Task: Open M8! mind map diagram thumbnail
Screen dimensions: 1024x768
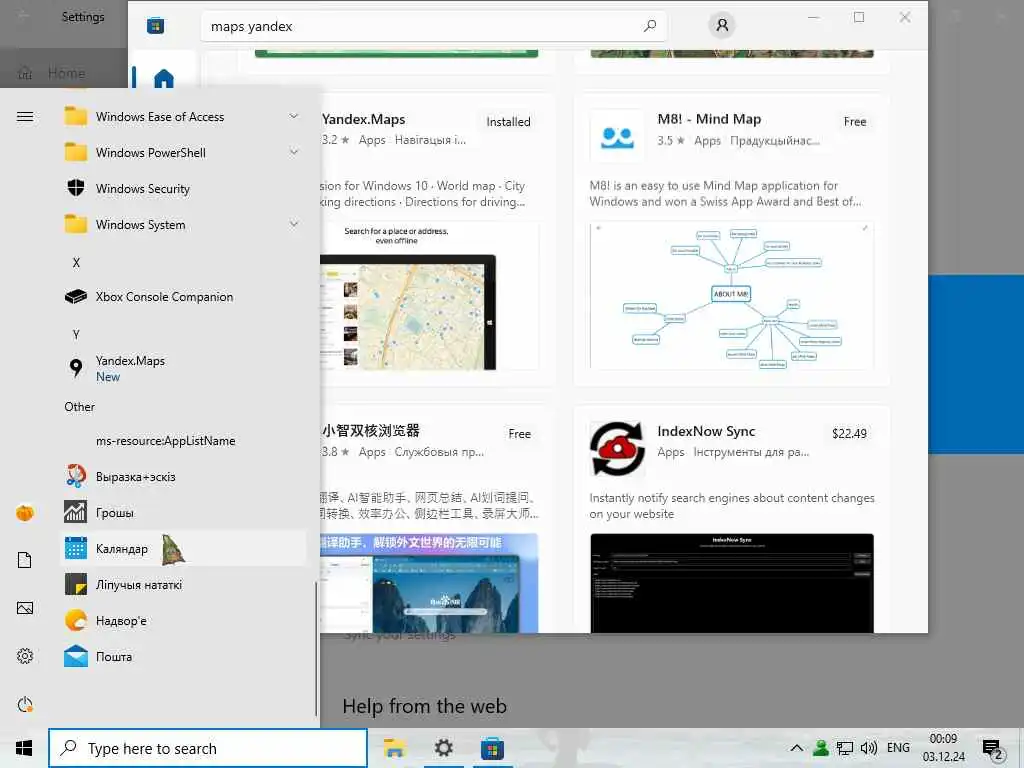Action: click(731, 297)
